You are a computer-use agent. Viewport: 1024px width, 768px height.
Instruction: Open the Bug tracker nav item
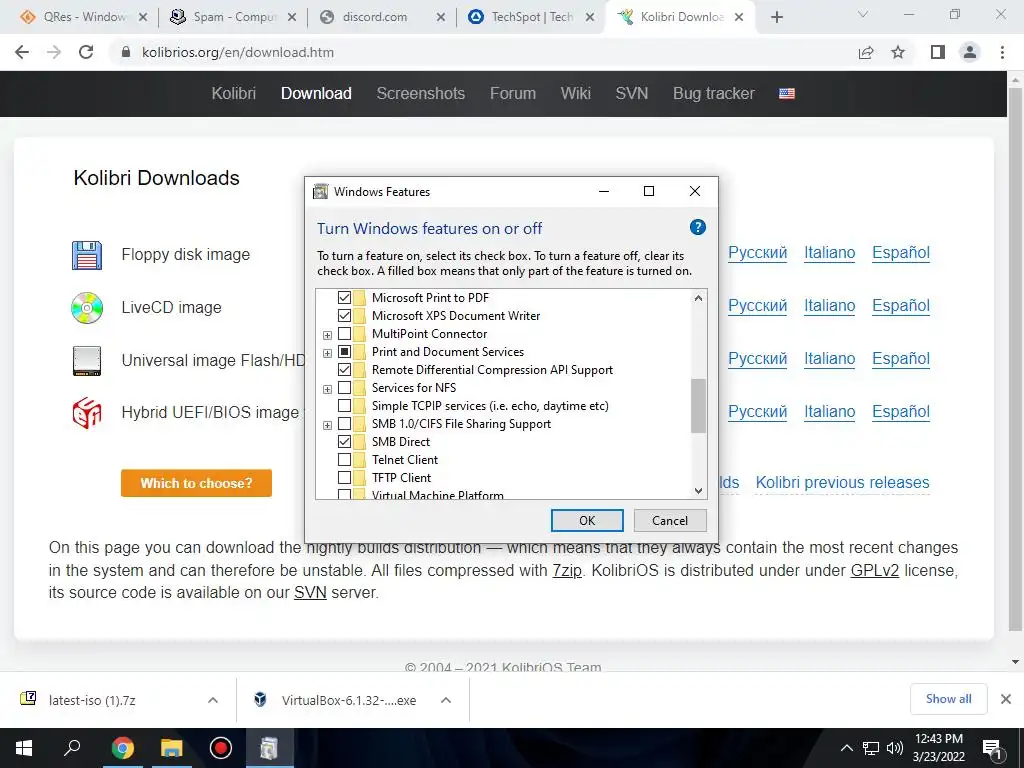[714, 93]
